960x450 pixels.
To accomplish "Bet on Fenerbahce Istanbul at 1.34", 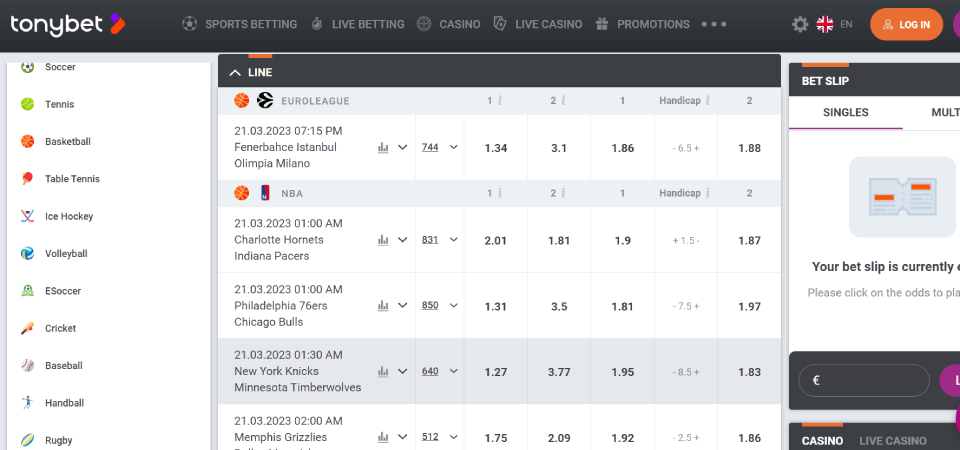I will pos(496,148).
